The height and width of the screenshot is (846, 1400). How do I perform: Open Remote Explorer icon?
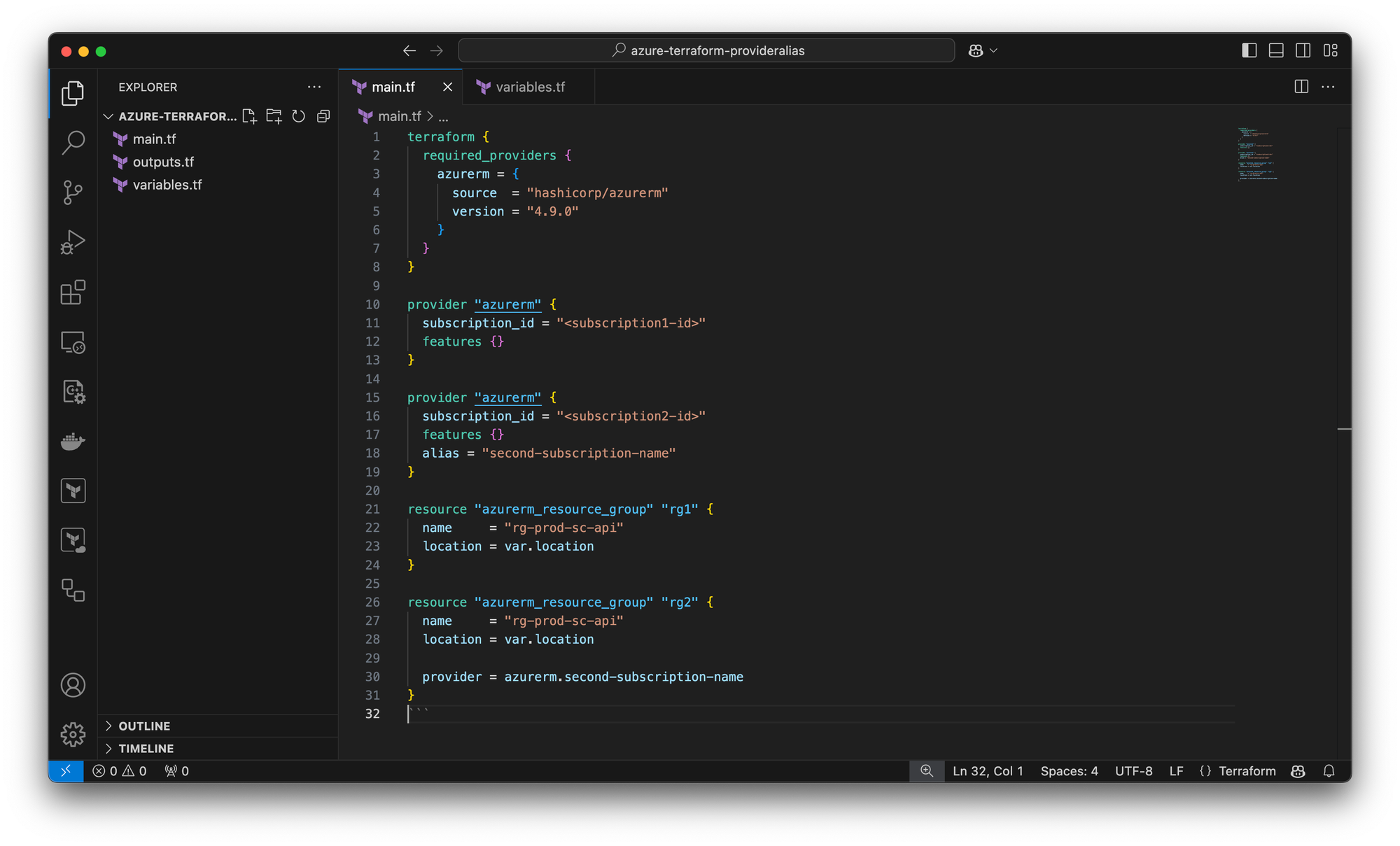point(73,342)
